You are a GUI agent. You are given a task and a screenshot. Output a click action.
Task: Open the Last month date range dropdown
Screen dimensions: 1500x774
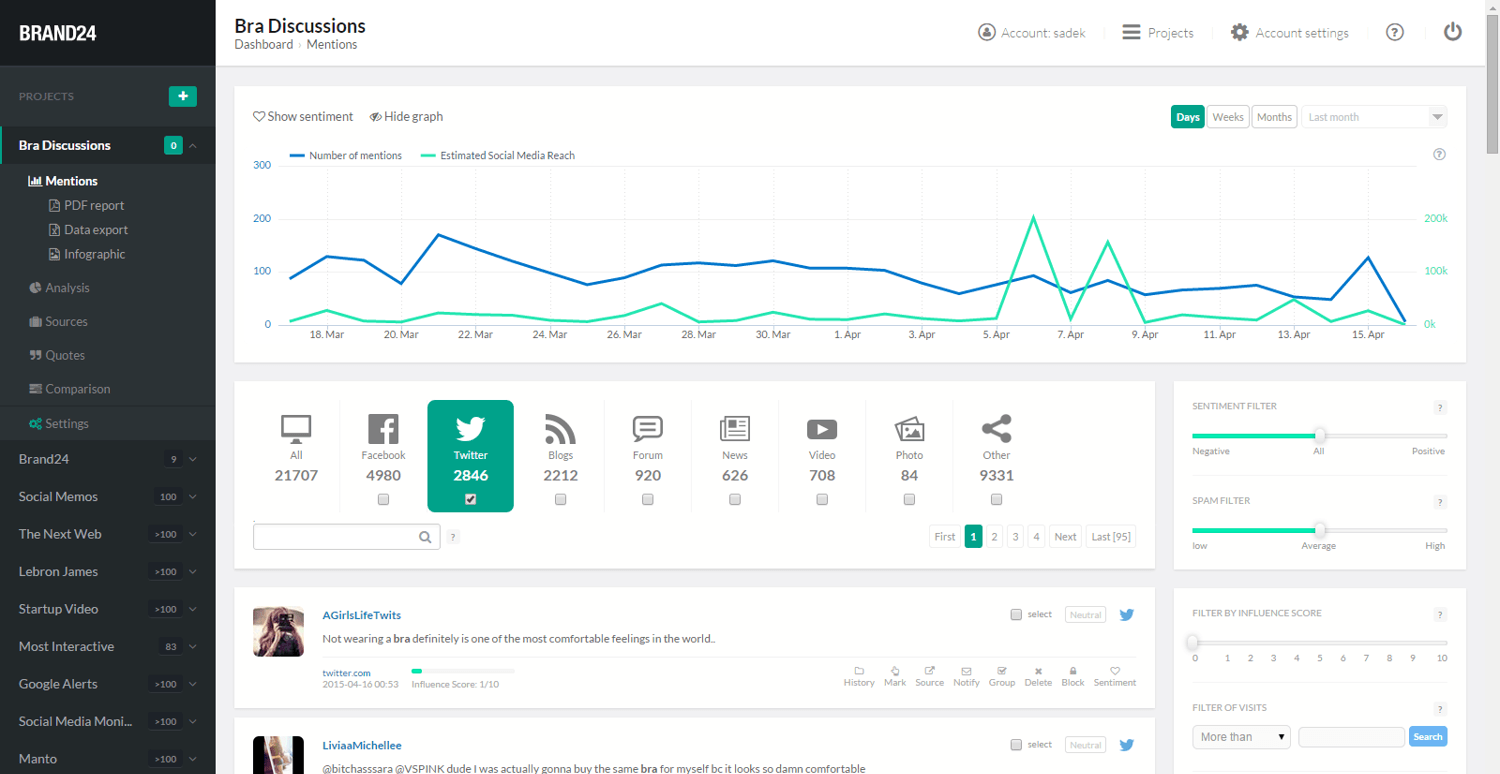[x=1374, y=117]
